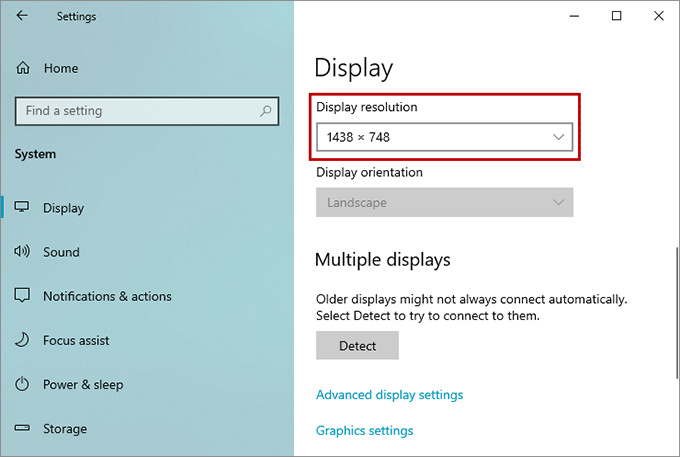The width and height of the screenshot is (680, 457).
Task: Open Graphics settings link
Action: pyautogui.click(x=364, y=431)
